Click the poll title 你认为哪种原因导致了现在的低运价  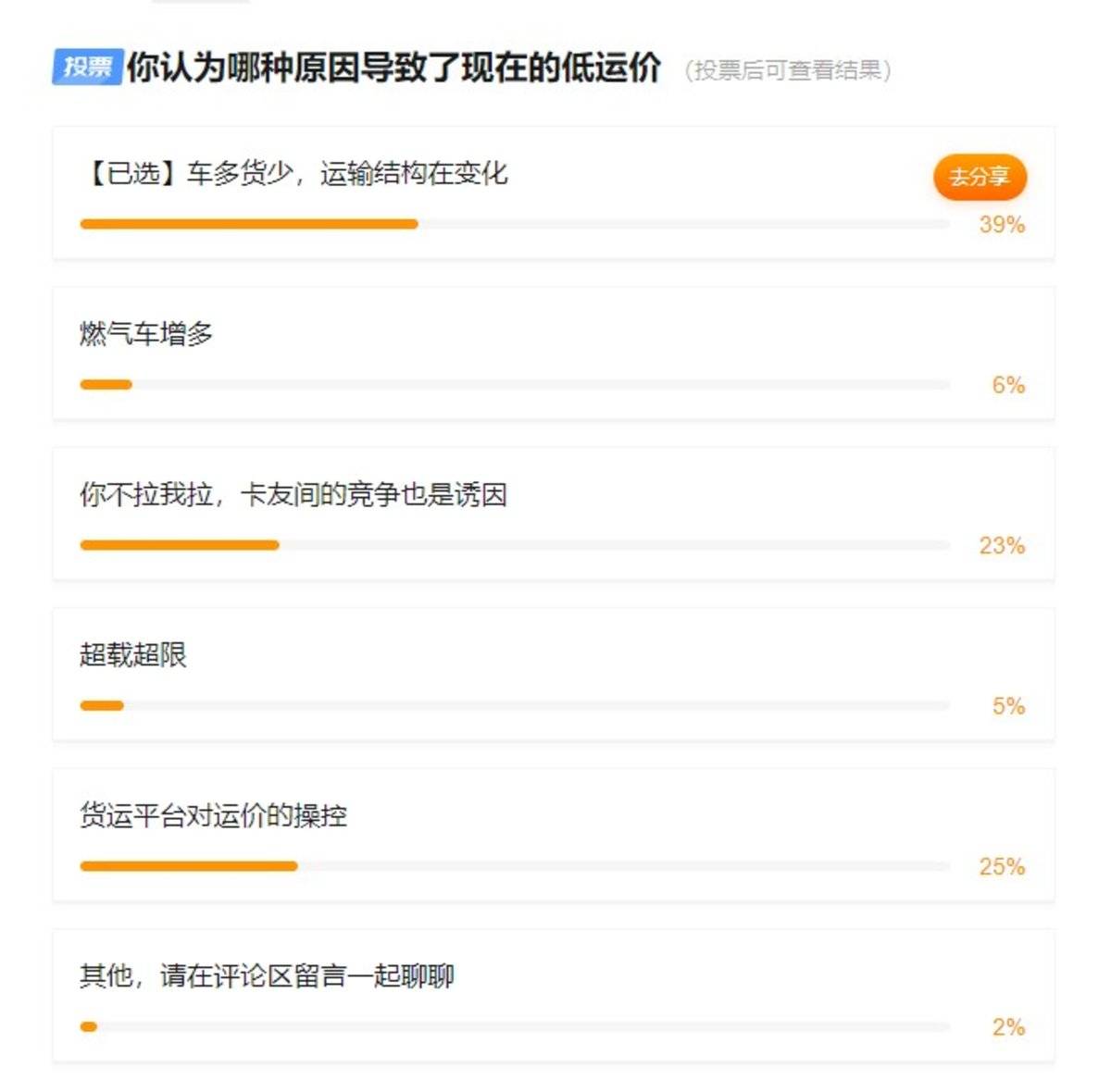pos(393,68)
